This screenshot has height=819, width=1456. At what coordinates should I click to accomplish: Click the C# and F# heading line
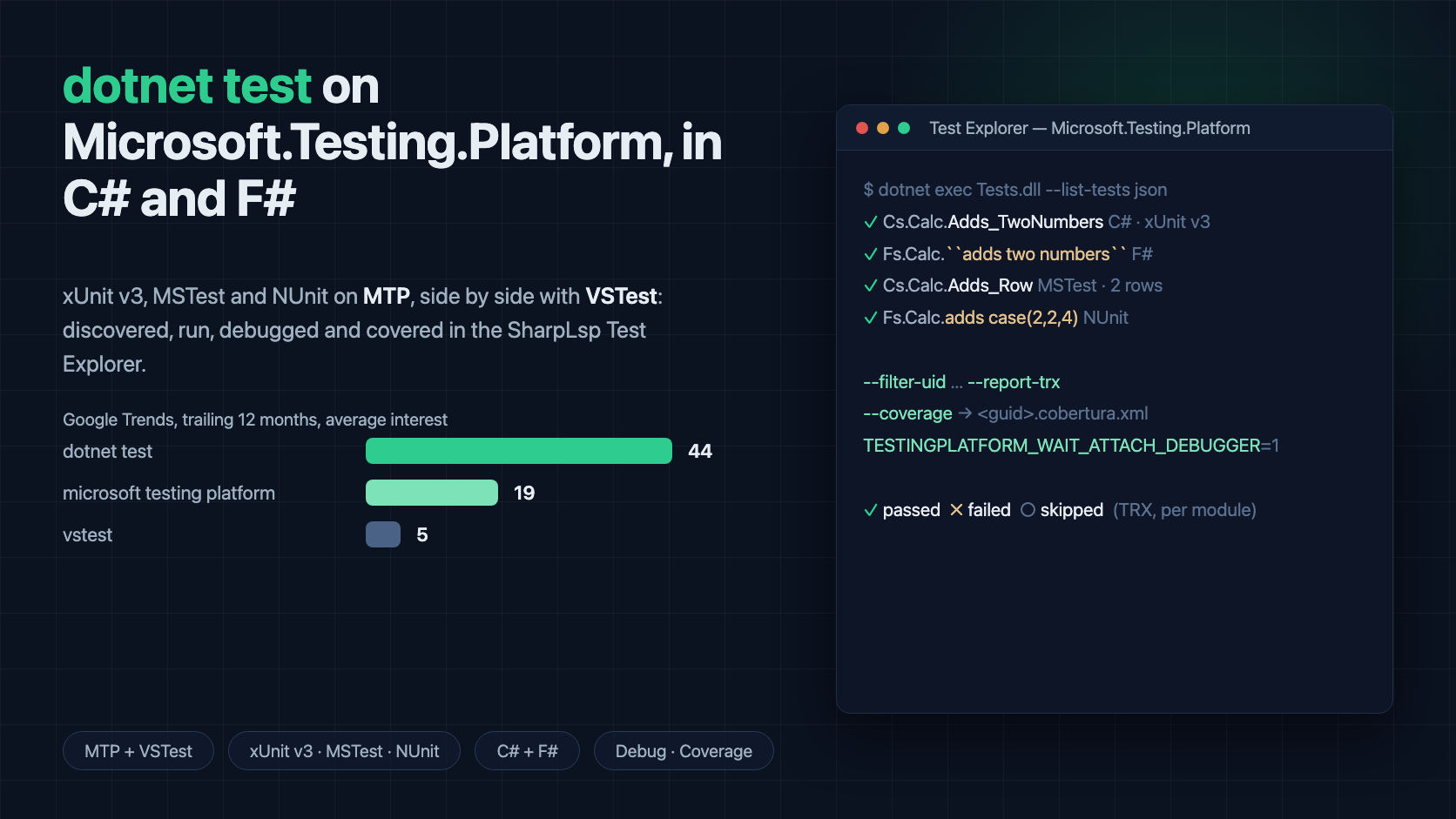click(x=179, y=198)
